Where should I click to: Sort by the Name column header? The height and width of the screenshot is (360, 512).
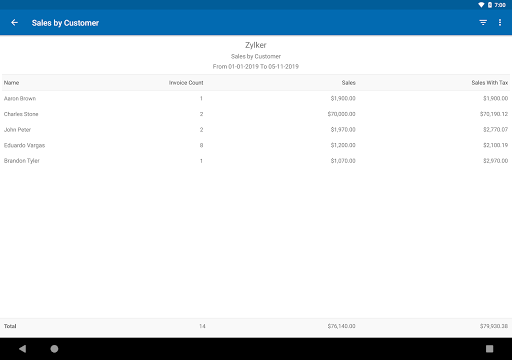(x=11, y=83)
